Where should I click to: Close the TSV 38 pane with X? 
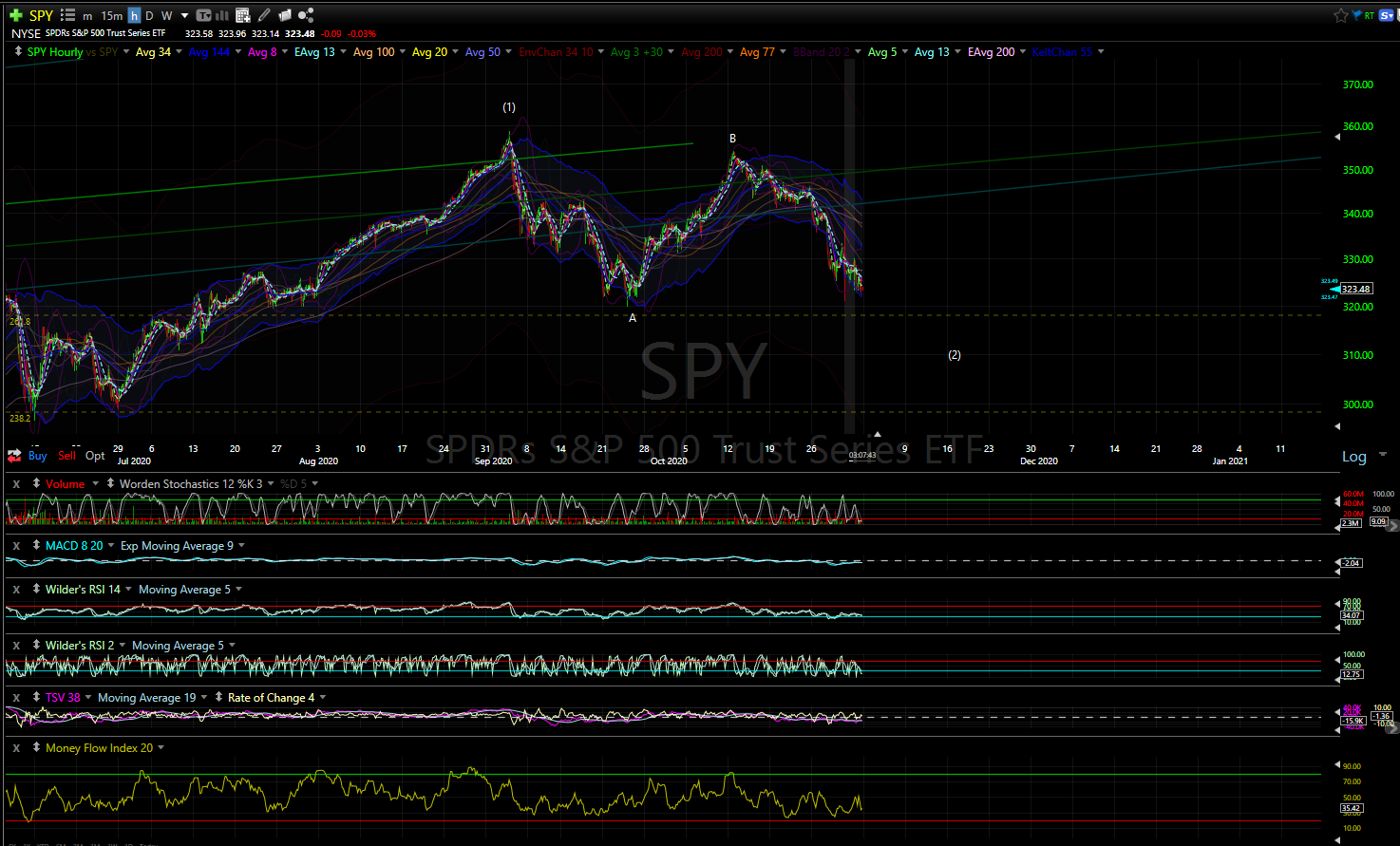[16, 698]
